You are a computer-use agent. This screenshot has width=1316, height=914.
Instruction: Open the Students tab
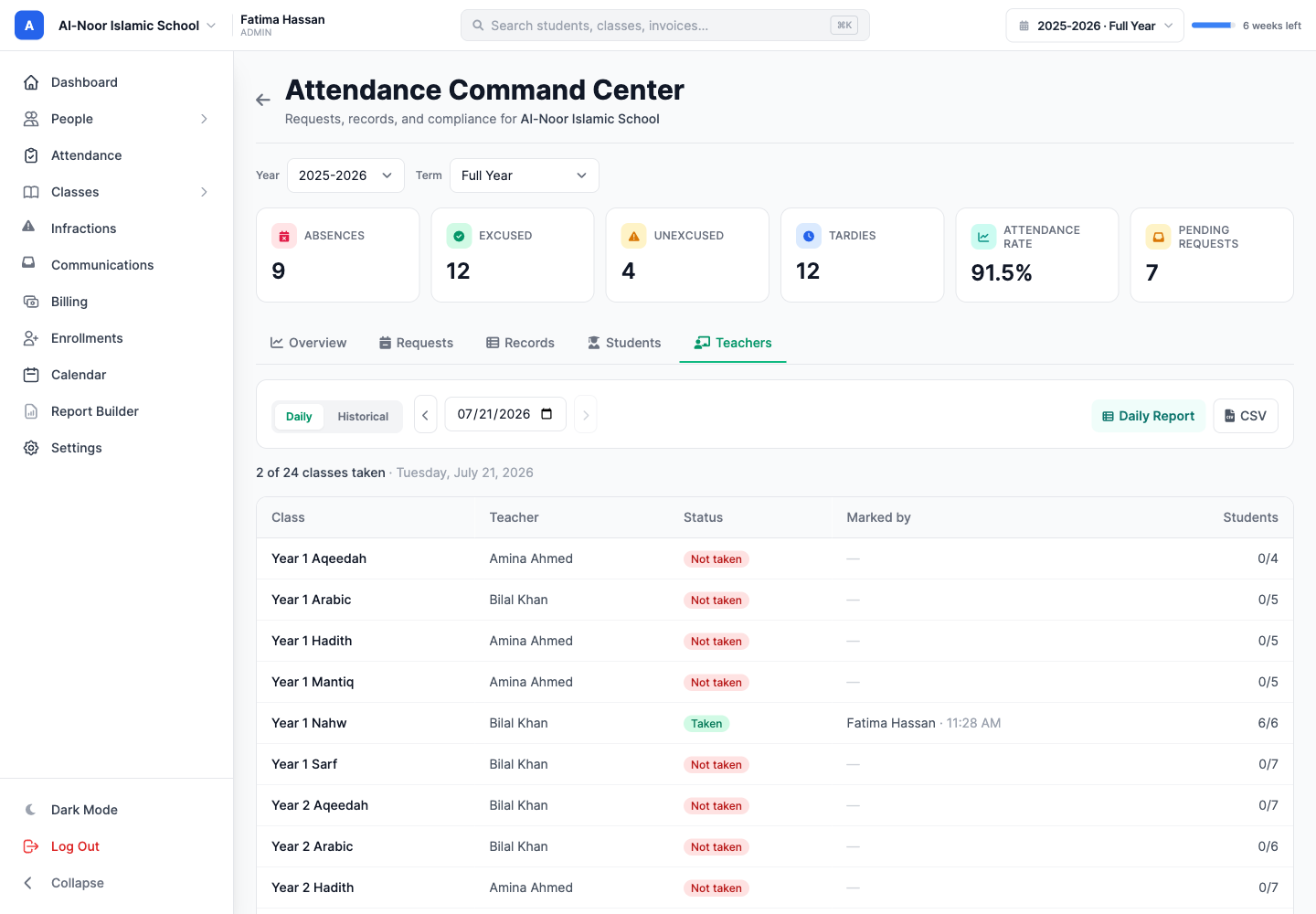(x=624, y=343)
